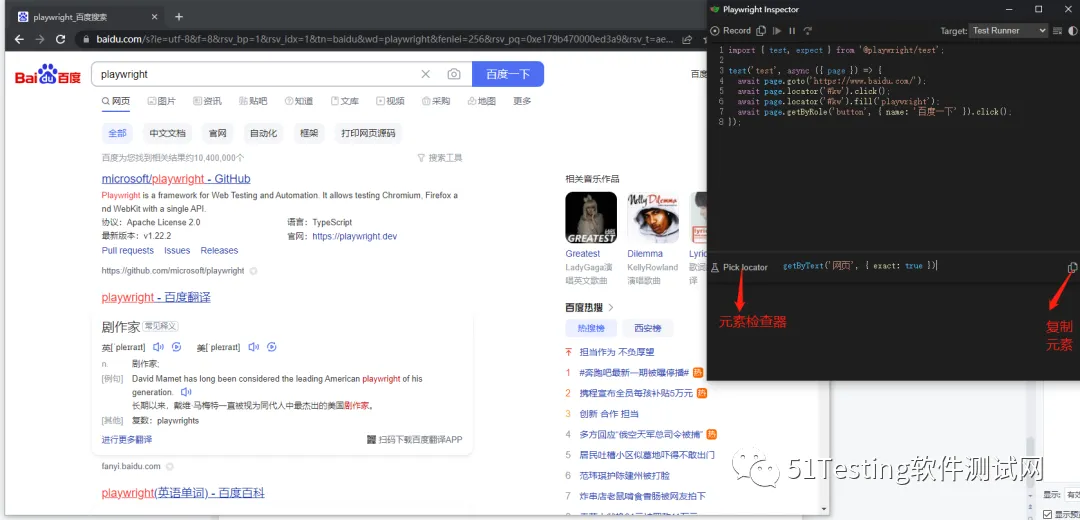Copy the picked locator to clipboard
The width and height of the screenshot is (1080, 520).
click(1072, 267)
